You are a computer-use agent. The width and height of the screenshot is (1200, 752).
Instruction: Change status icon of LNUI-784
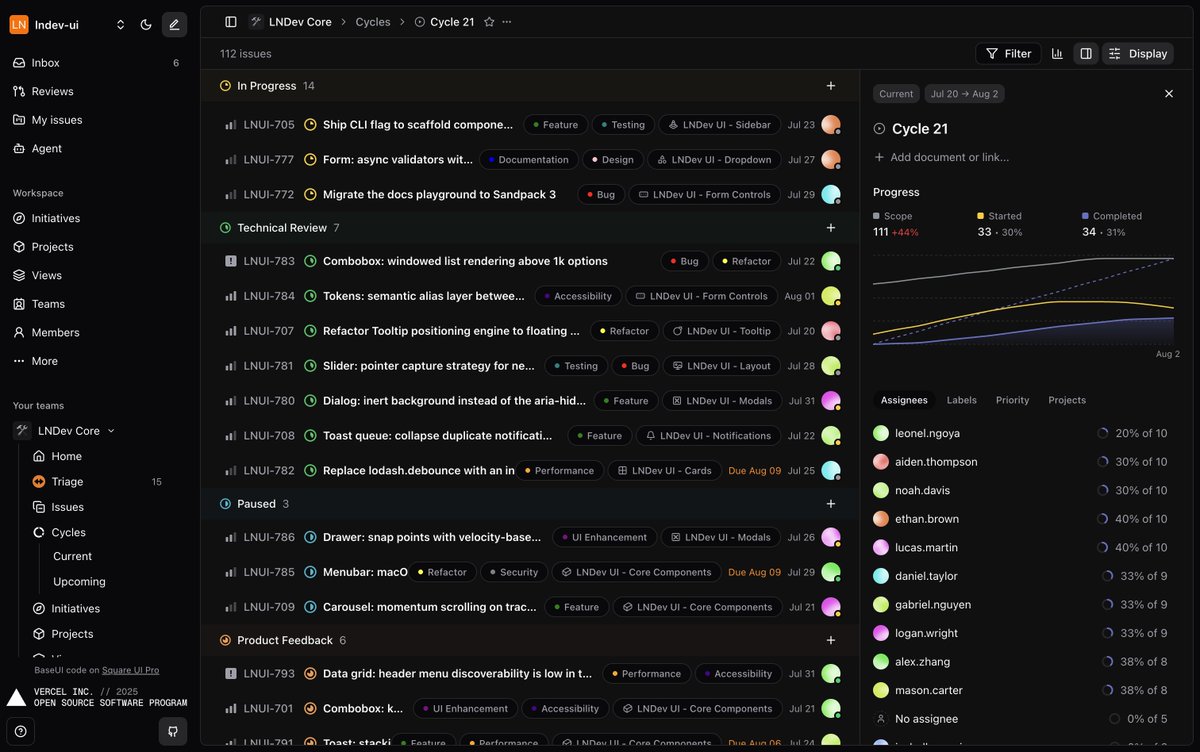point(310,296)
